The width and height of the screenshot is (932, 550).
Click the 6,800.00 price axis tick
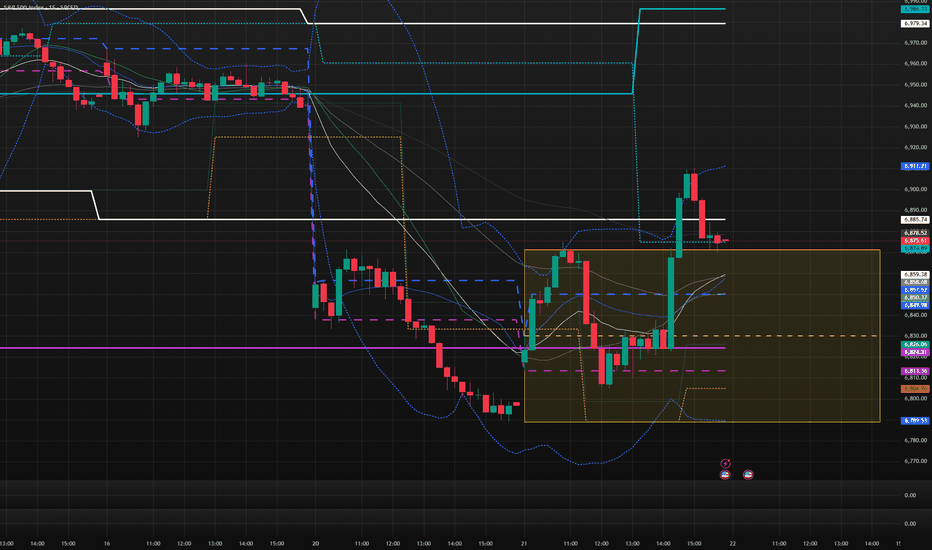click(x=915, y=398)
